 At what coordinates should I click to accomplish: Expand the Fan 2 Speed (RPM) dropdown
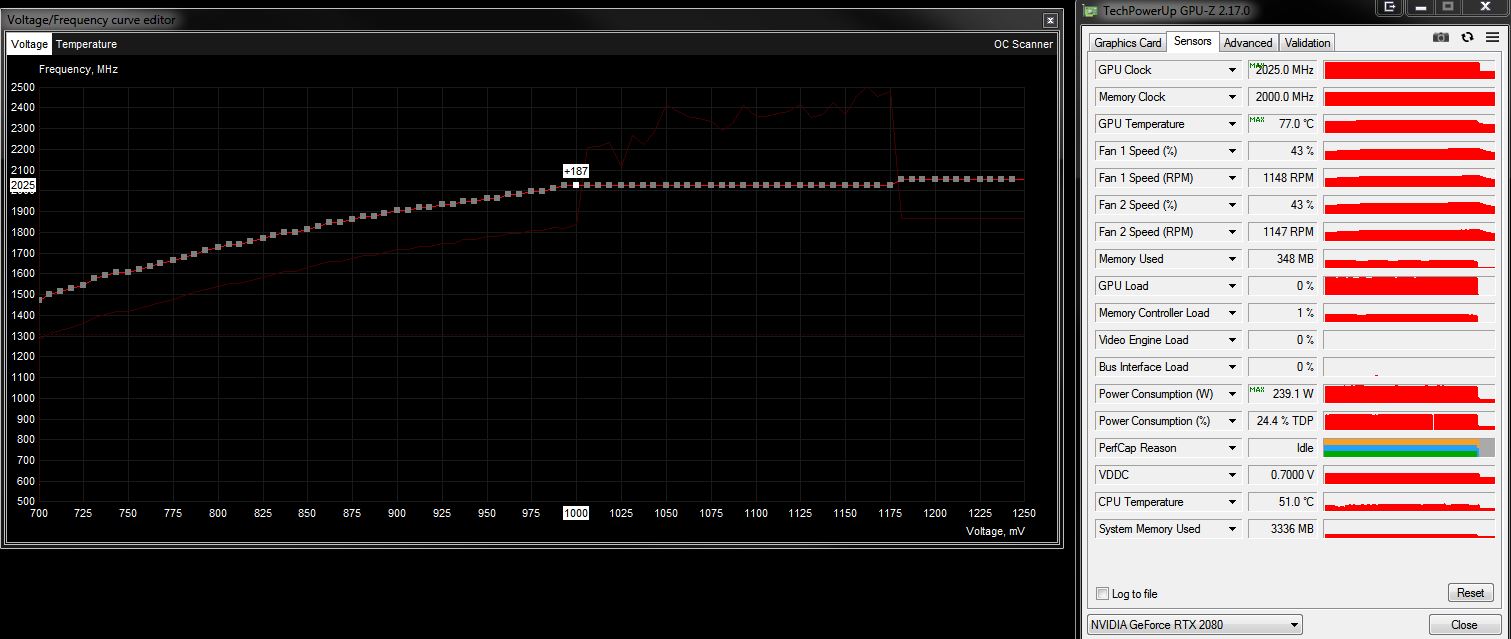pos(1233,232)
